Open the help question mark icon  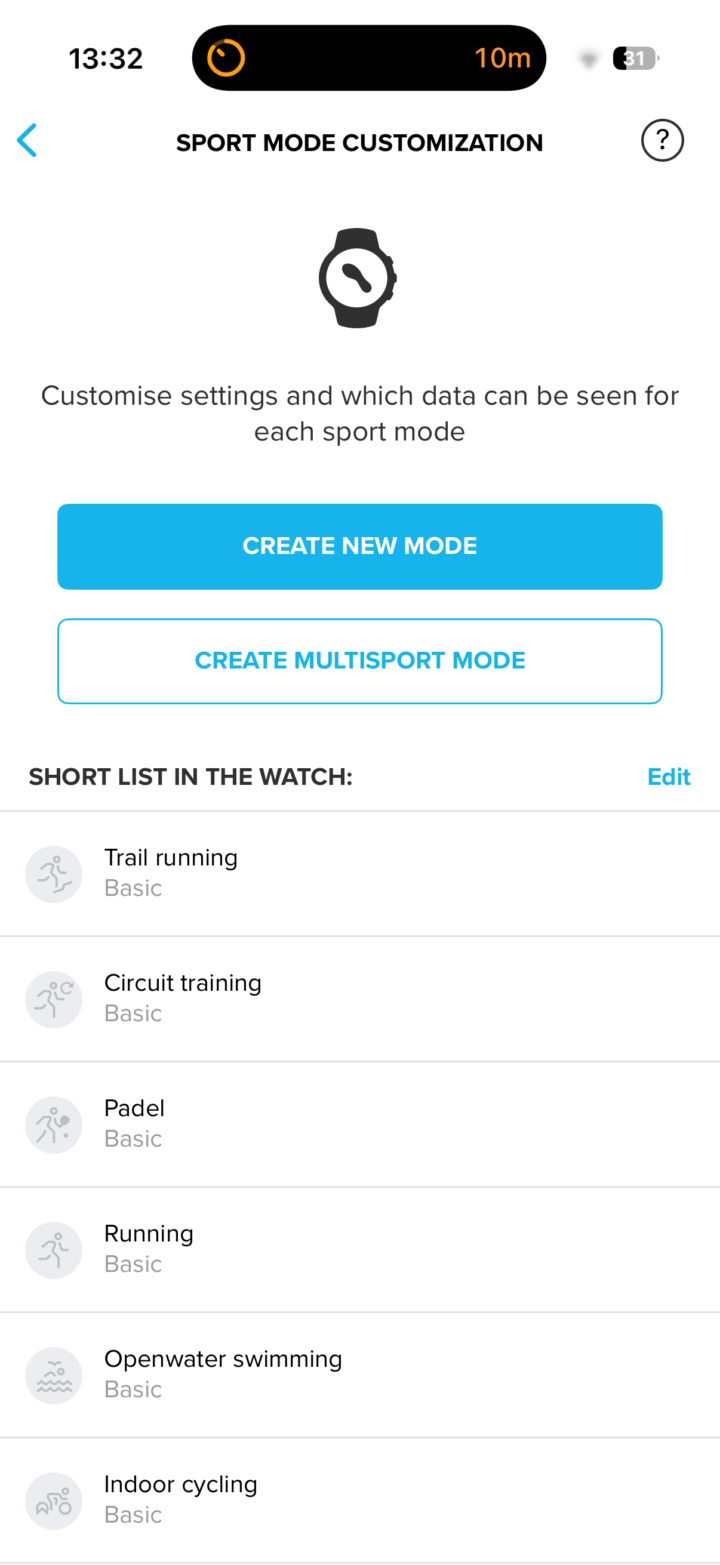661,141
